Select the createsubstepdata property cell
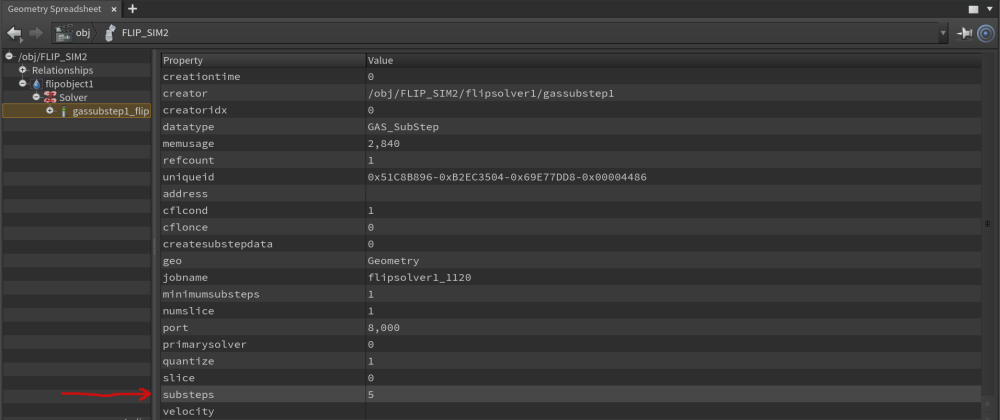 (x=263, y=244)
